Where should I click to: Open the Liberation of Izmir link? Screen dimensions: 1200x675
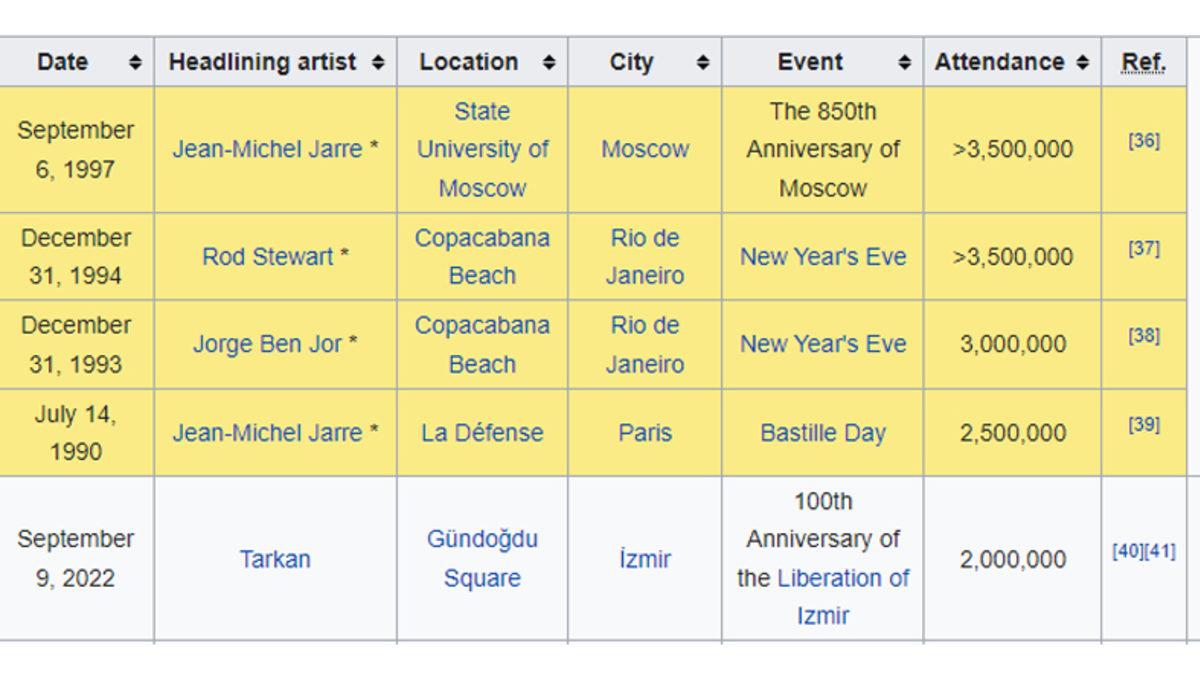[842, 579]
